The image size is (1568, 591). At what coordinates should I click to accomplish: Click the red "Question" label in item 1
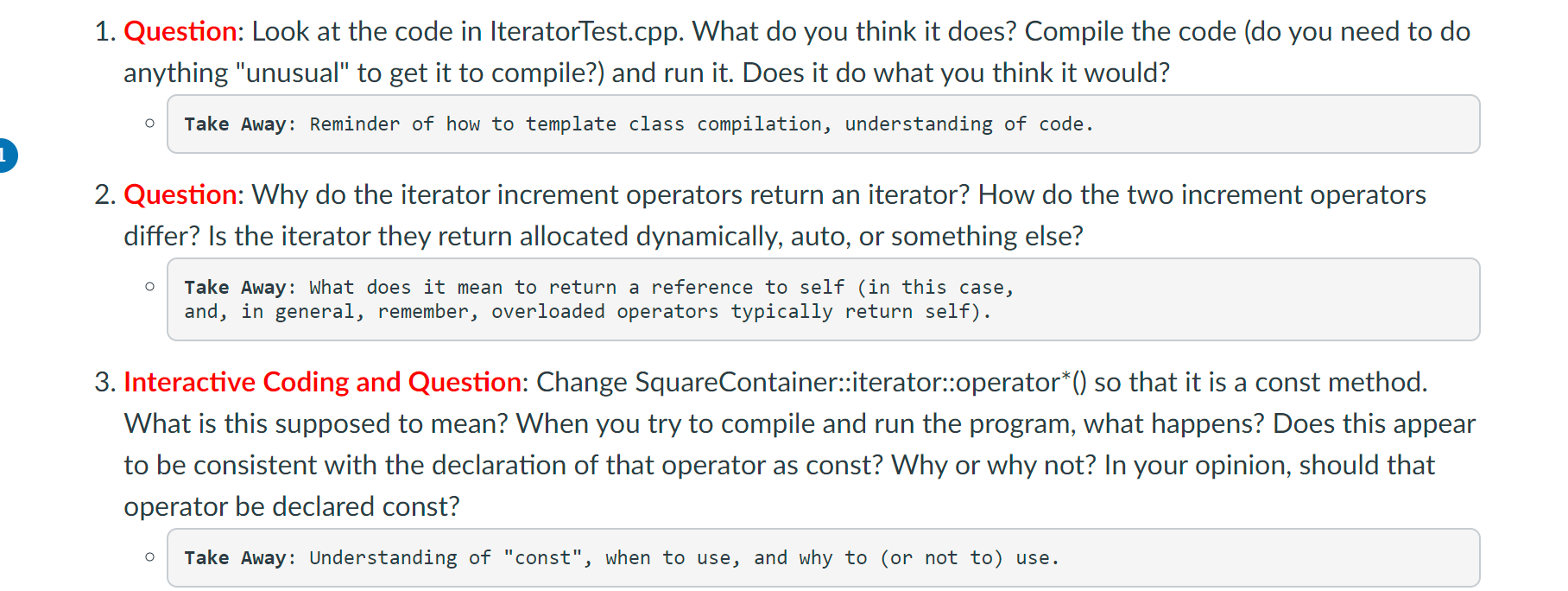coord(180,32)
